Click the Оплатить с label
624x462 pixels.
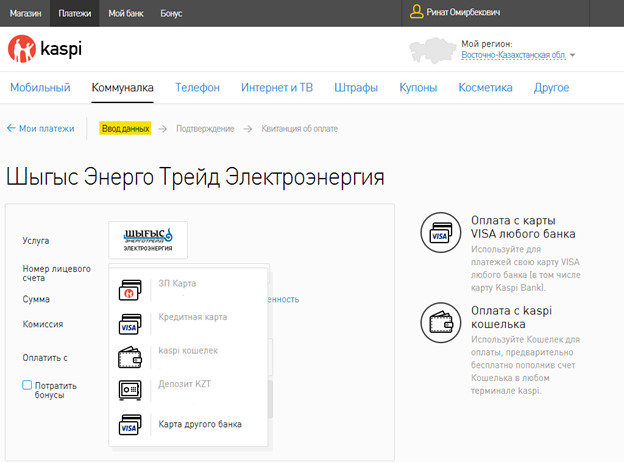click(45, 358)
